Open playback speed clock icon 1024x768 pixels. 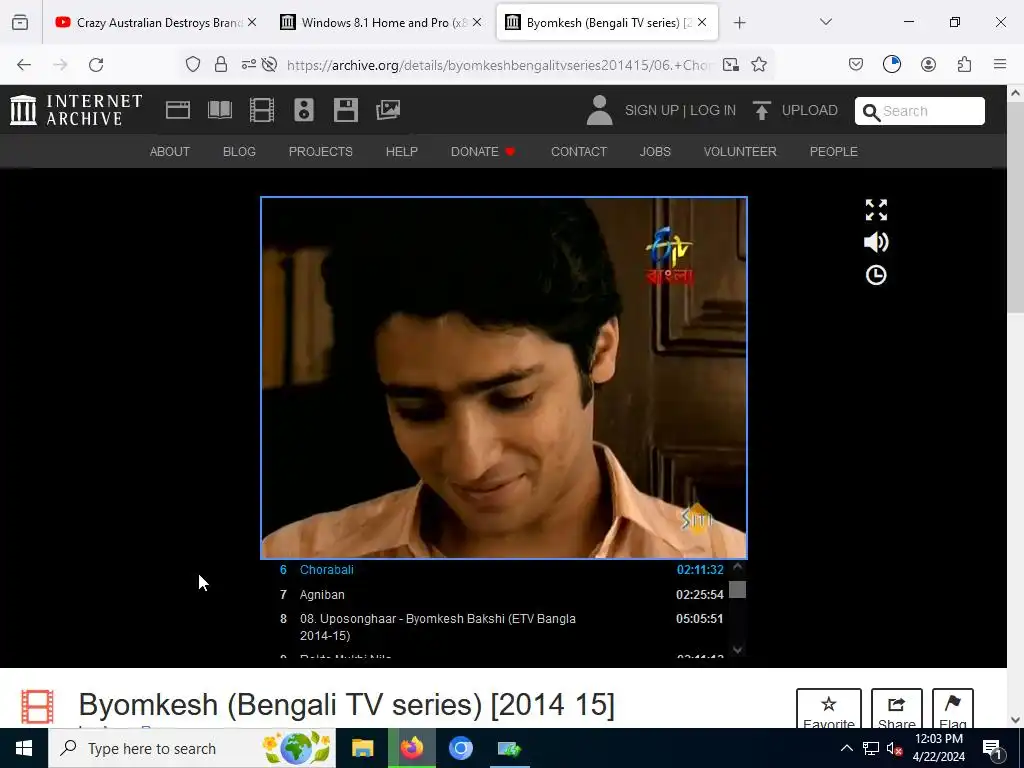[x=876, y=275]
